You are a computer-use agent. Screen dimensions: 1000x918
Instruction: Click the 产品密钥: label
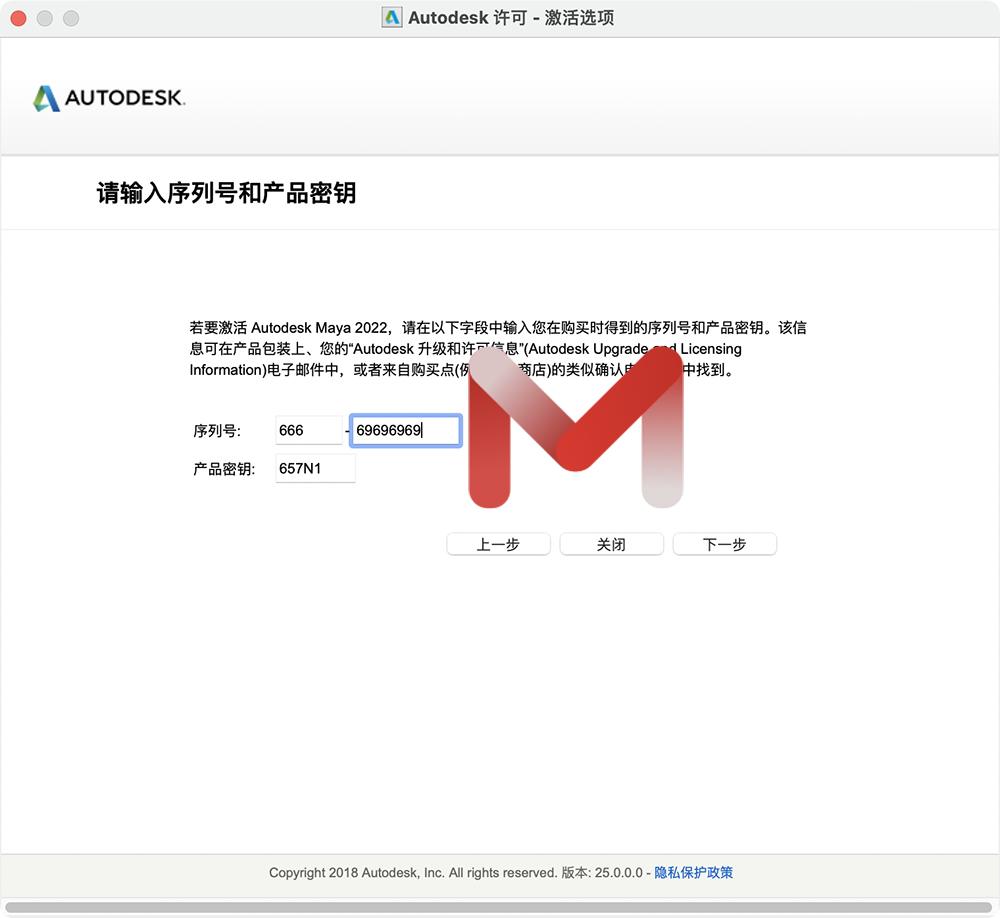pos(224,469)
